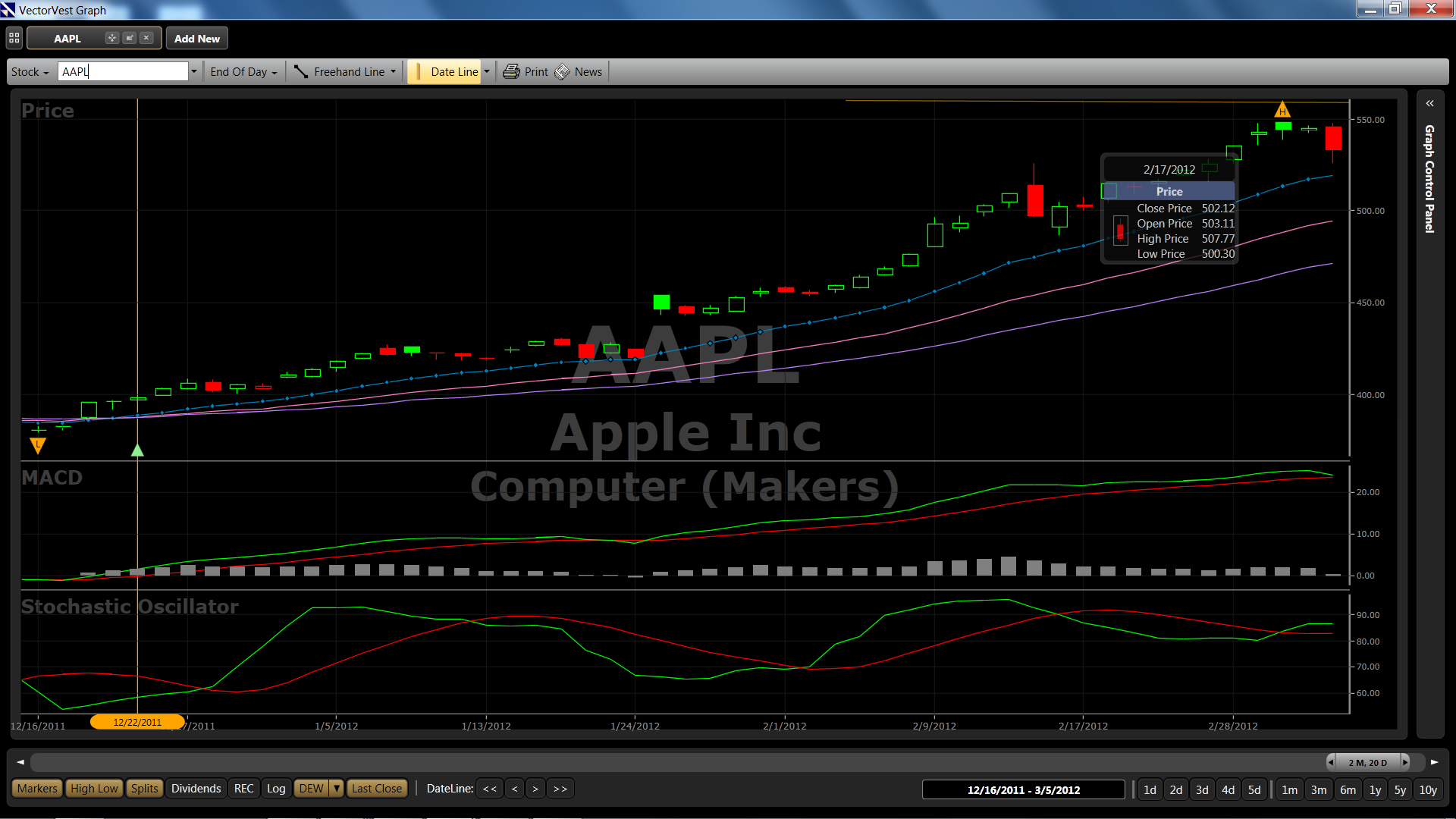
Task: Expand the DateLine navigation controls
Action: (x=559, y=789)
